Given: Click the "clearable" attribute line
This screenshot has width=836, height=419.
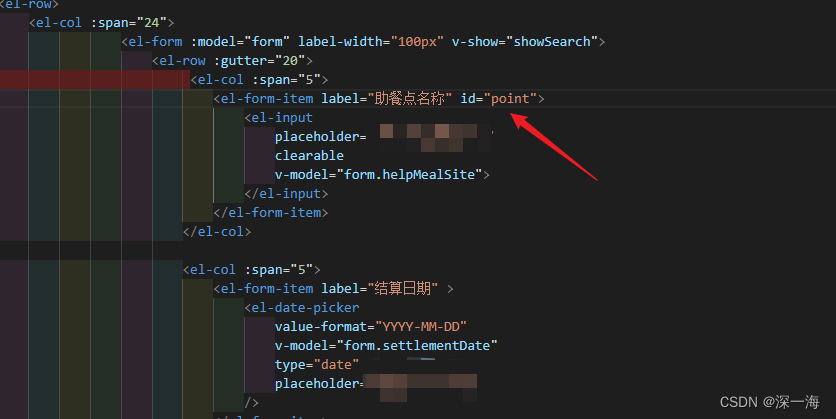Looking at the screenshot, I should point(309,156).
